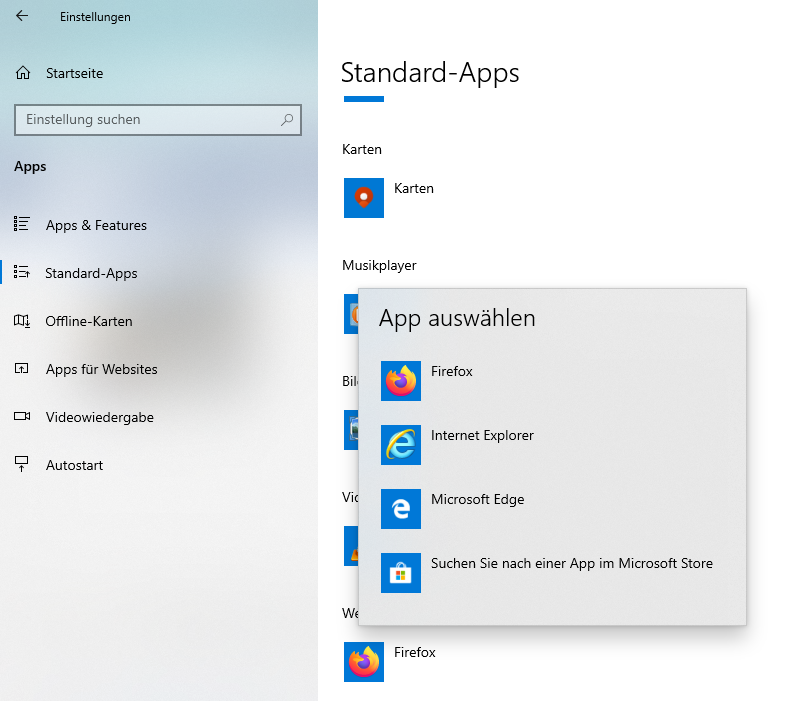
Task: Click the App auswählen heading
Action: pos(457,318)
